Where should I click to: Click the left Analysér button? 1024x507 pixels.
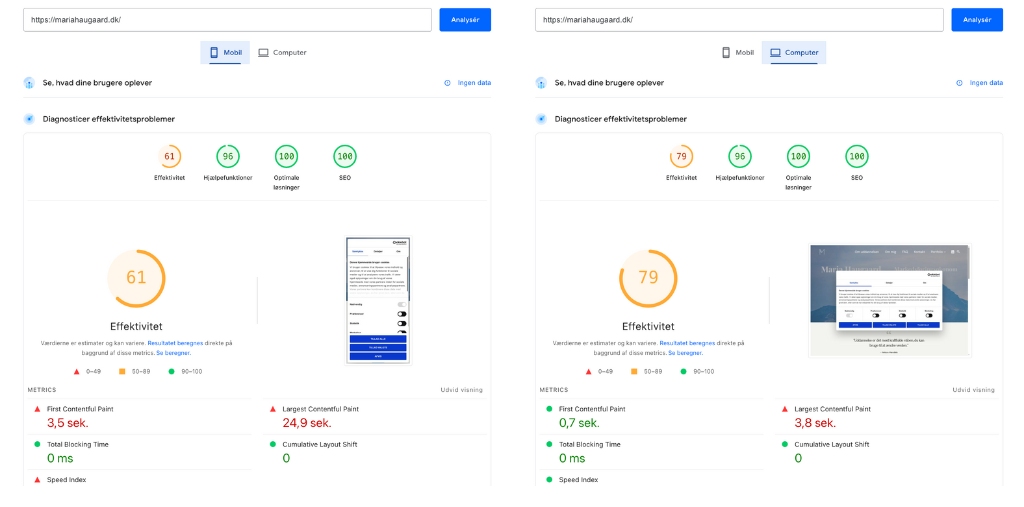click(465, 20)
